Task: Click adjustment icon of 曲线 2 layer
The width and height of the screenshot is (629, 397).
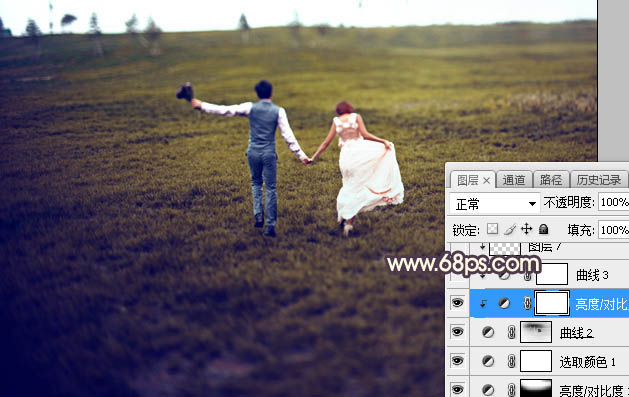Action: click(488, 332)
